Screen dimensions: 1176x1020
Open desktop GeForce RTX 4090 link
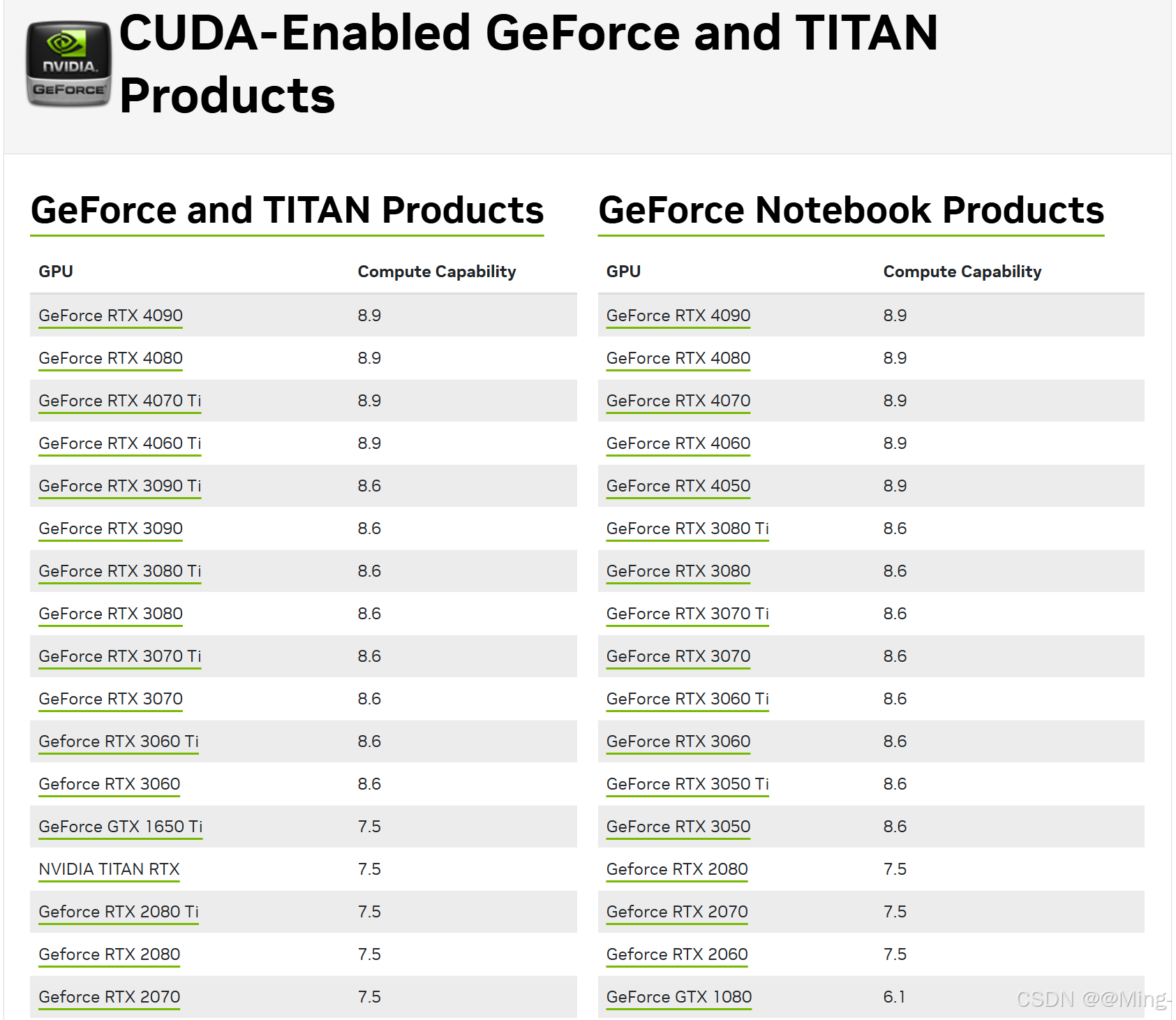[110, 316]
